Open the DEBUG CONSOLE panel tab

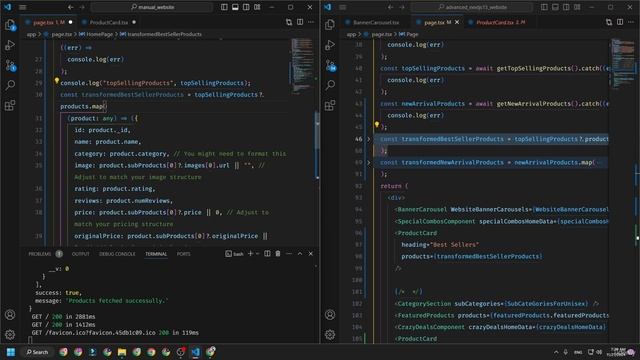coord(117,254)
